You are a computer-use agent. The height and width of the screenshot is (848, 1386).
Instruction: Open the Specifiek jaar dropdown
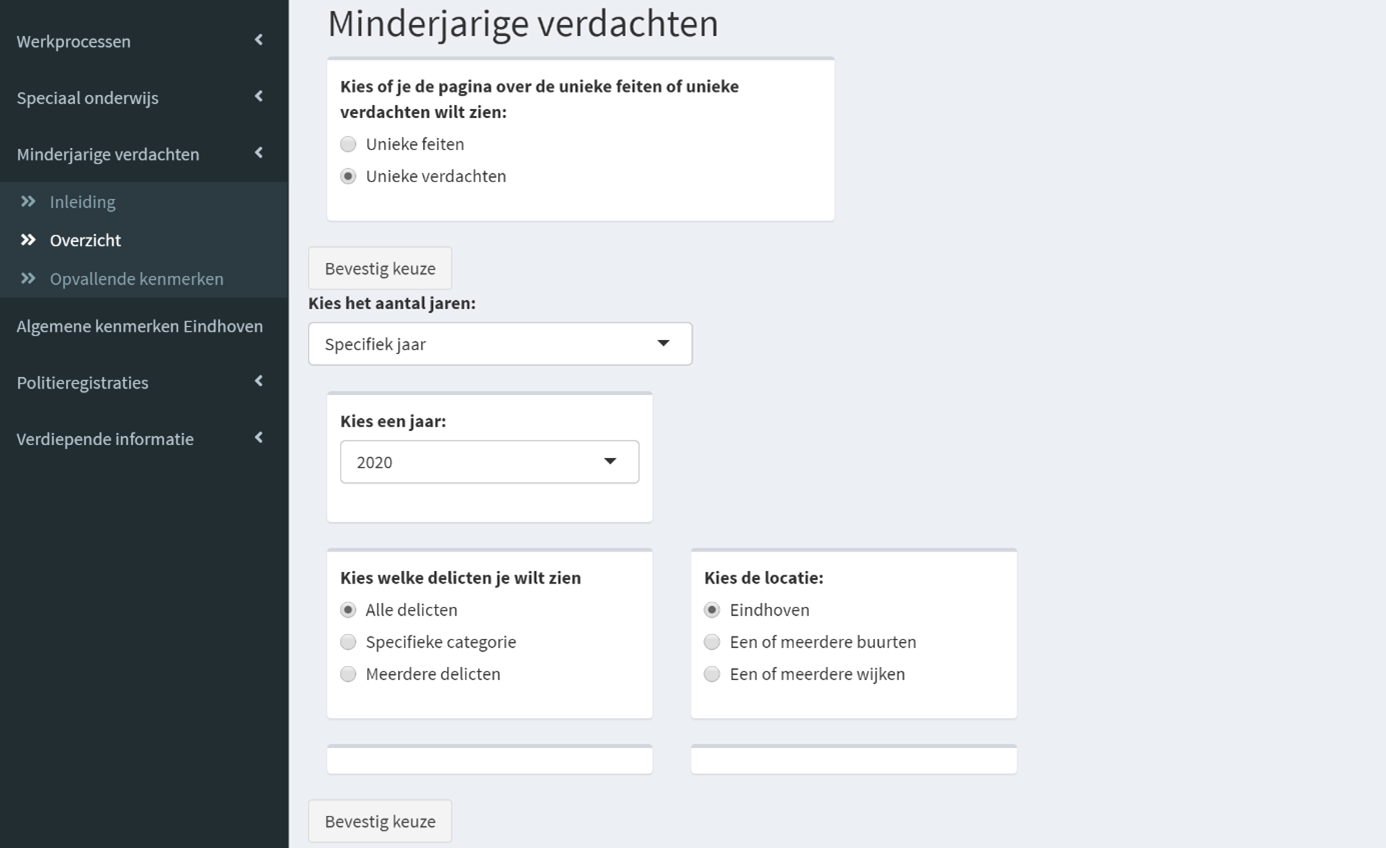499,344
